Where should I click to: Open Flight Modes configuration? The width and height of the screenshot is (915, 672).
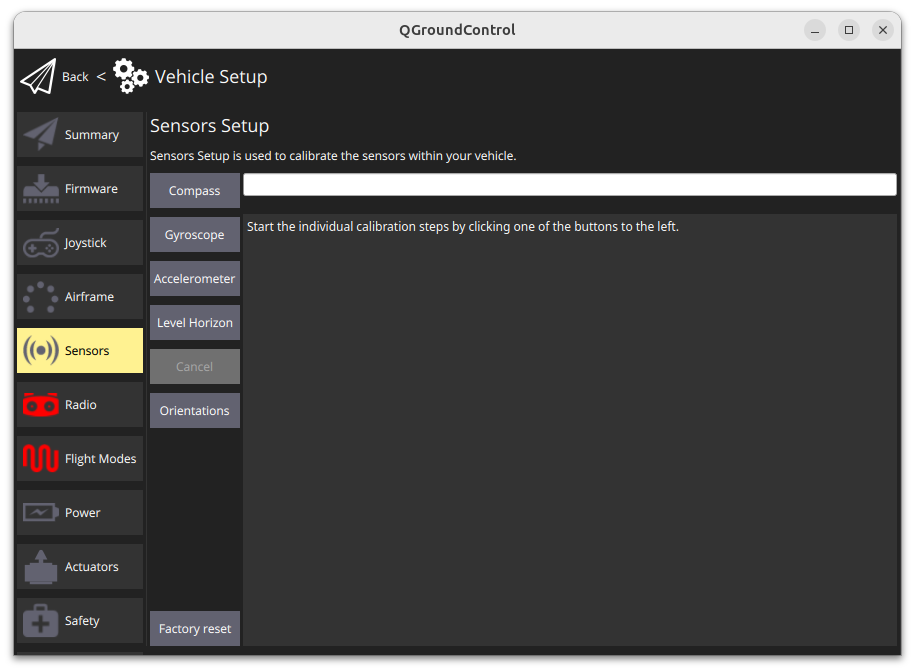[80, 458]
